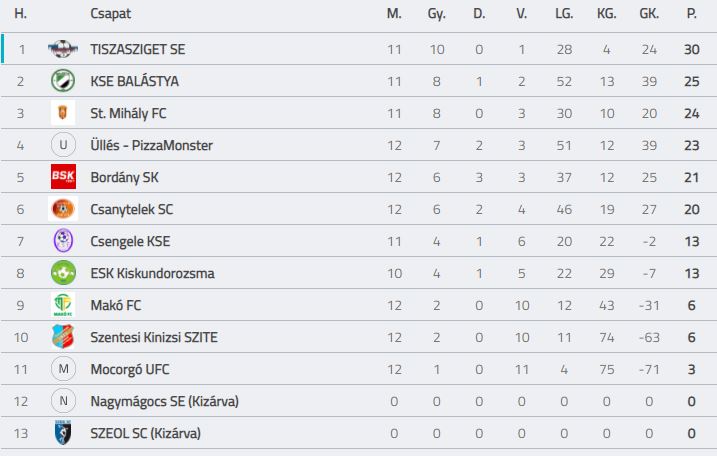Click the KSE BALÁSTYA green crest icon

pos(63,81)
